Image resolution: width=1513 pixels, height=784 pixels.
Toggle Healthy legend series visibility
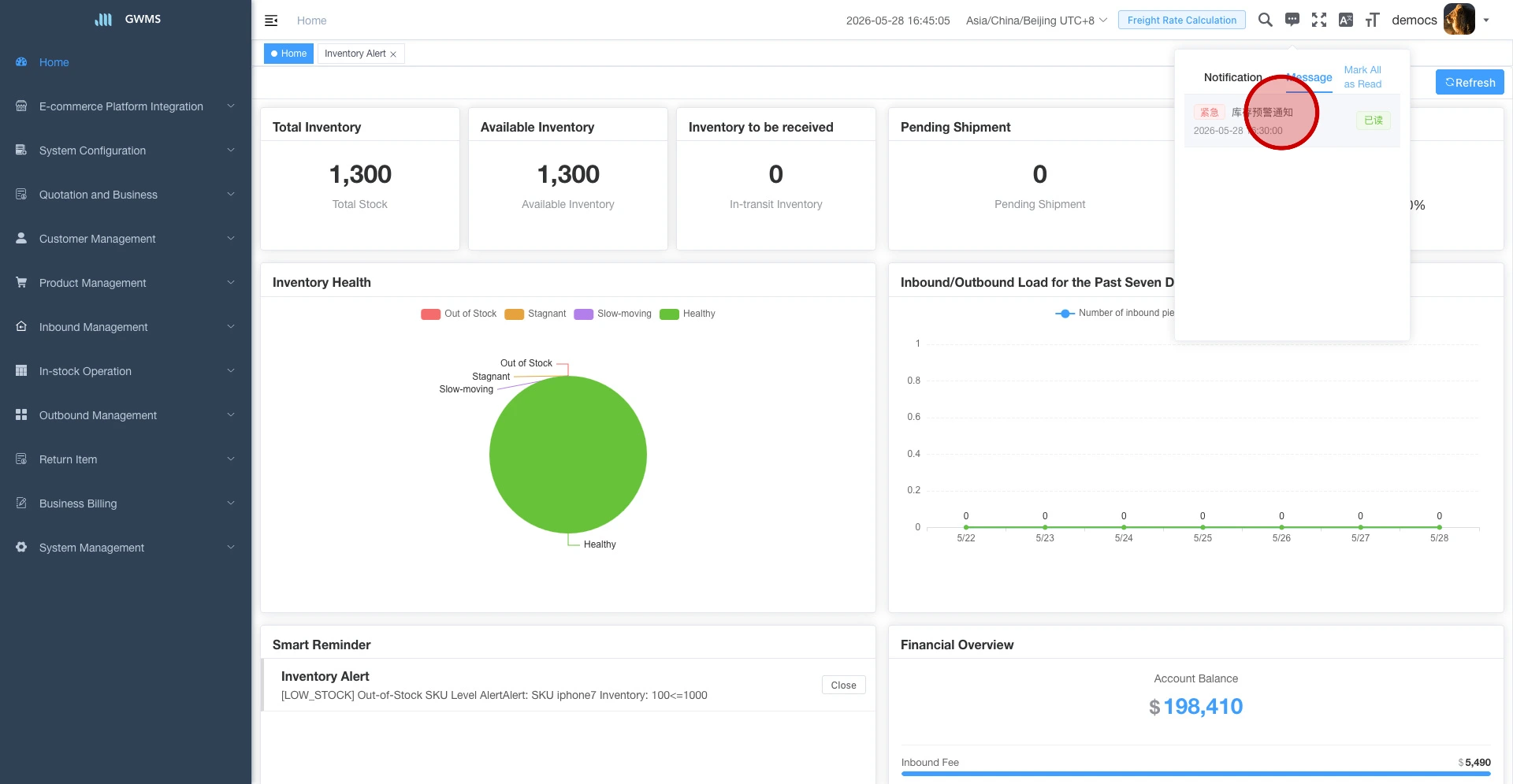[688, 314]
